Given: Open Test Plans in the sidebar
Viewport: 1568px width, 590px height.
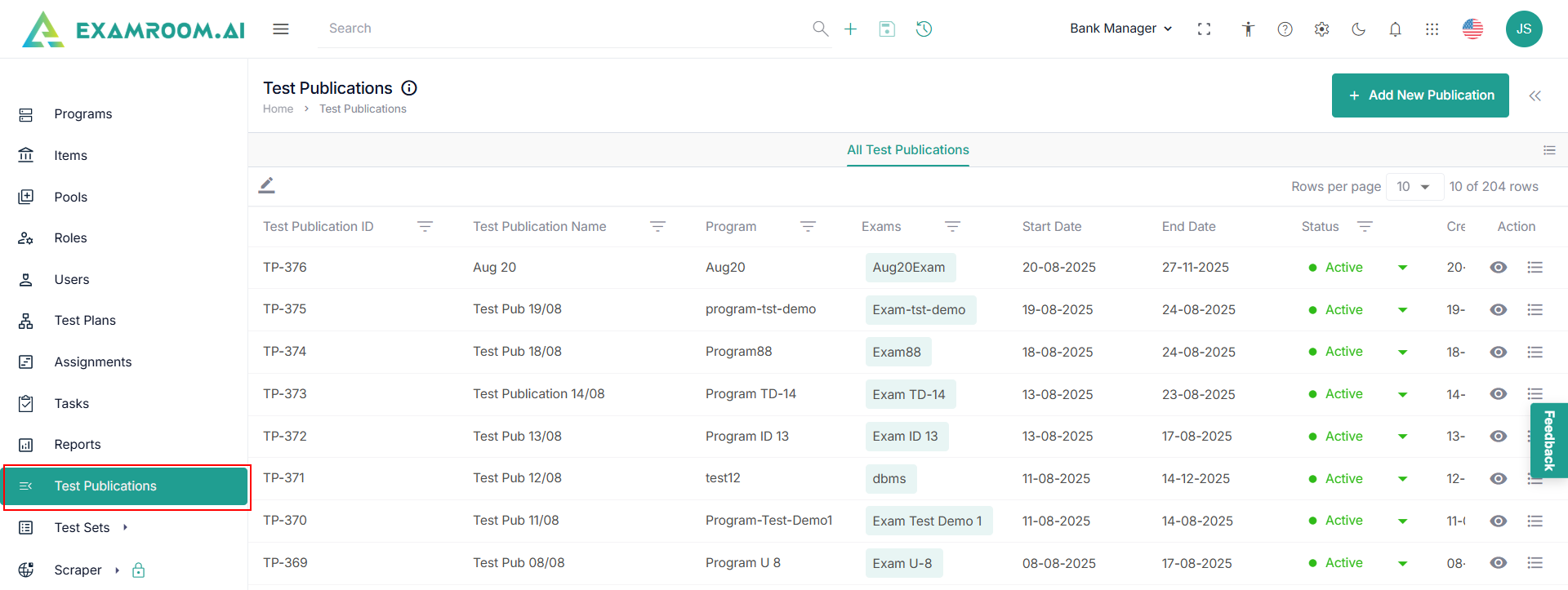Looking at the screenshot, I should (x=85, y=321).
